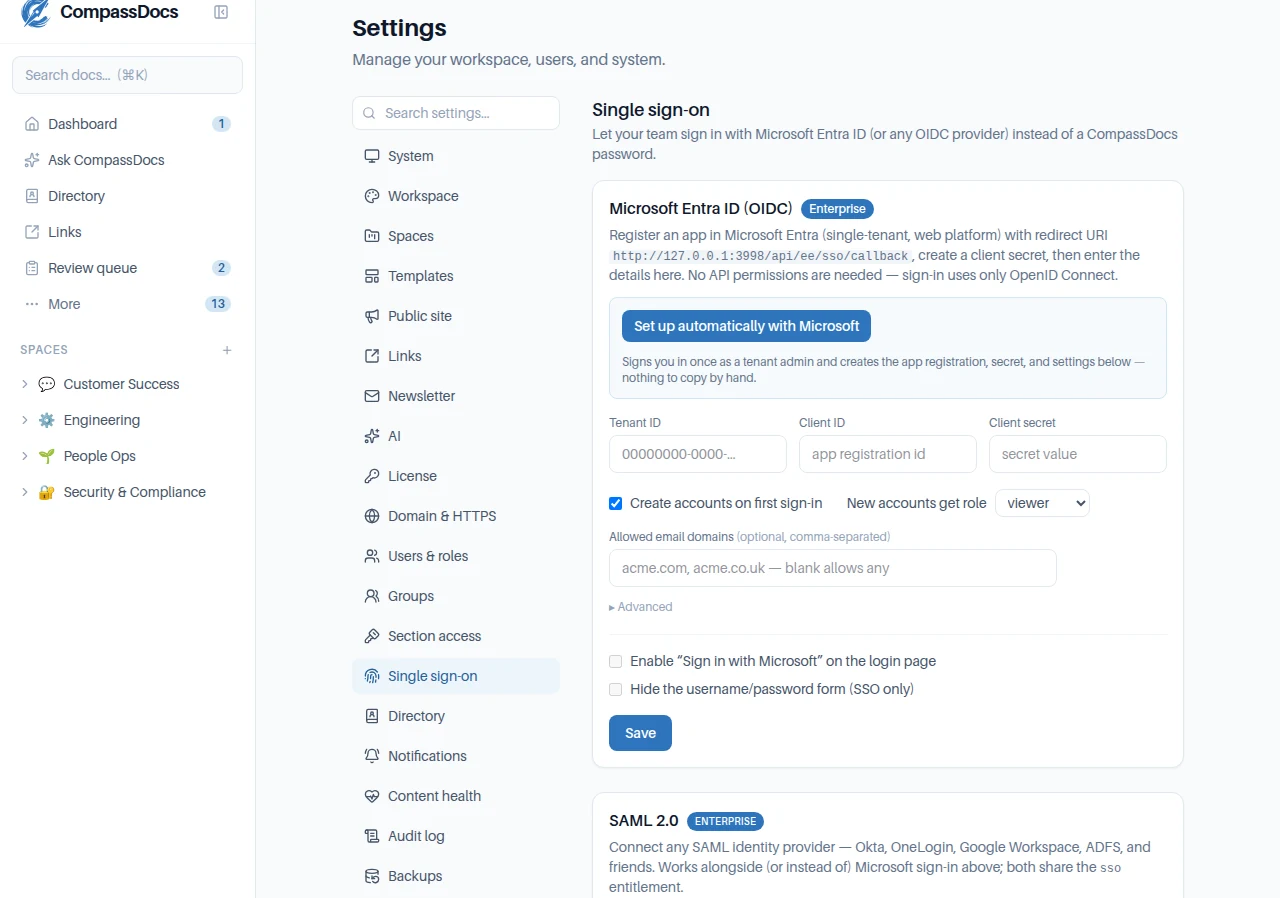Open the Review queue link
Image resolution: width=1280 pixels, height=898 pixels.
pos(127,268)
